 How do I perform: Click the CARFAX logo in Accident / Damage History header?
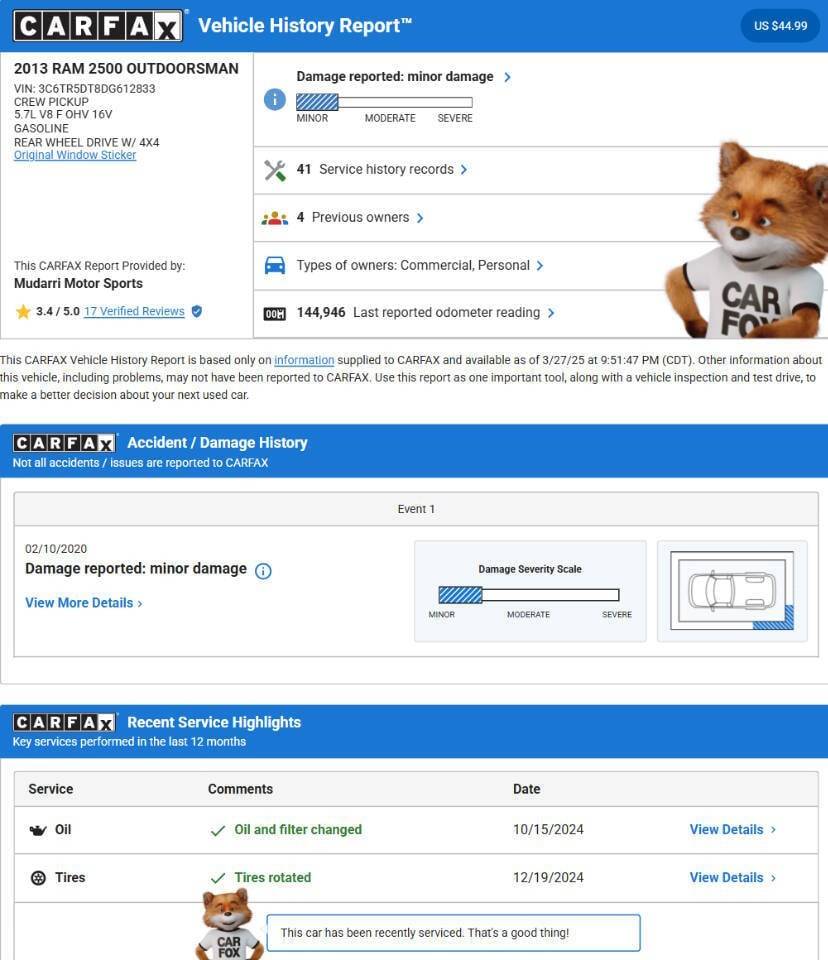(x=64, y=443)
